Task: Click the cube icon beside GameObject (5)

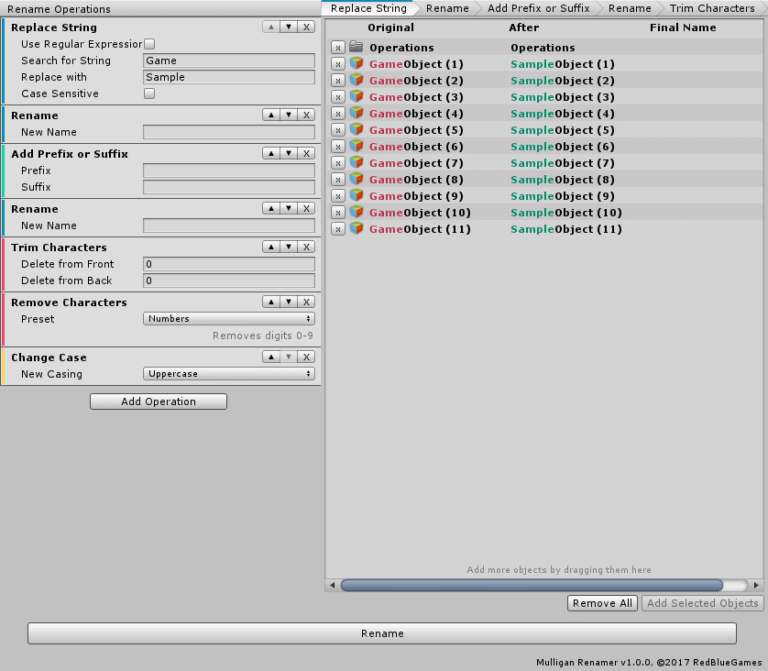Action: coord(356,130)
